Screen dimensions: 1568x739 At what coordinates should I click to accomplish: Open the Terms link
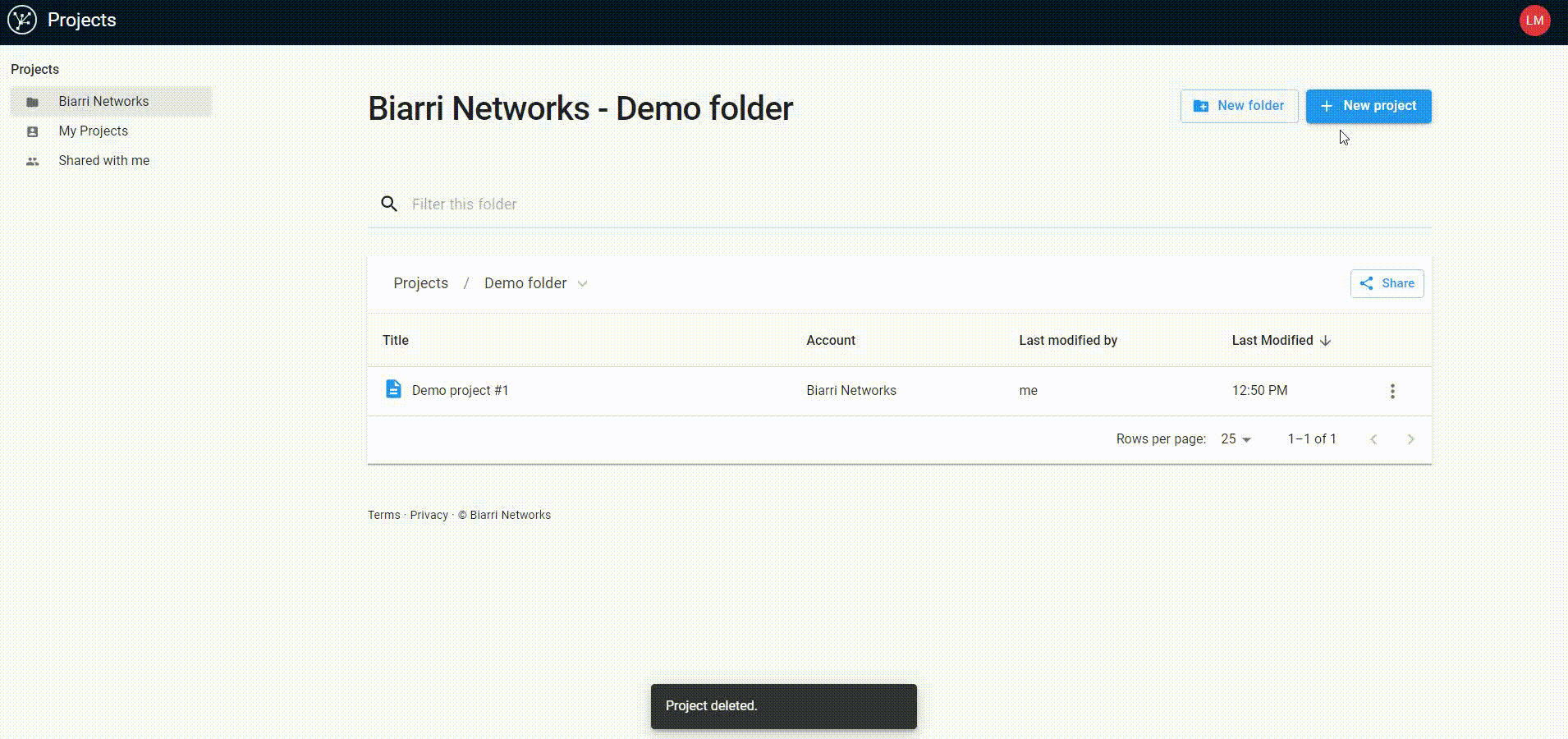[383, 515]
